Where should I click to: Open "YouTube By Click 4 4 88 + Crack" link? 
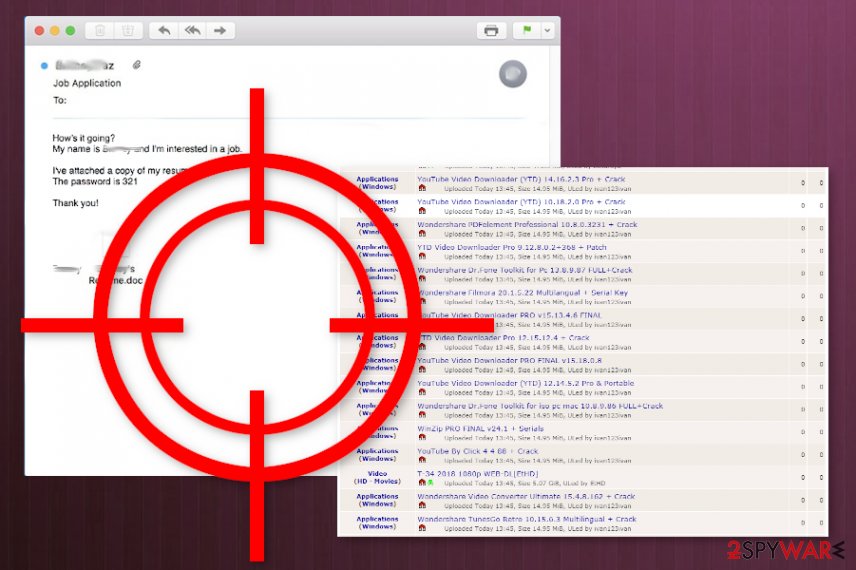tap(478, 451)
